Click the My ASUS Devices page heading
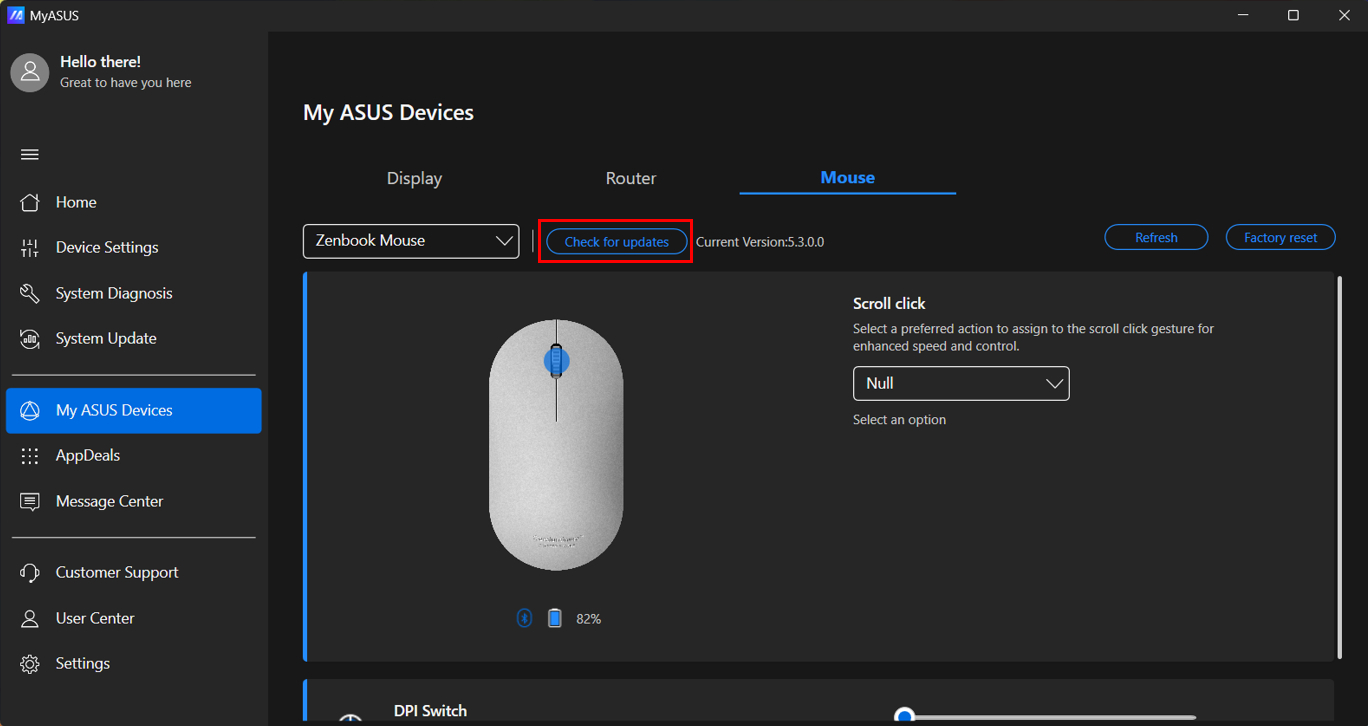 (388, 113)
